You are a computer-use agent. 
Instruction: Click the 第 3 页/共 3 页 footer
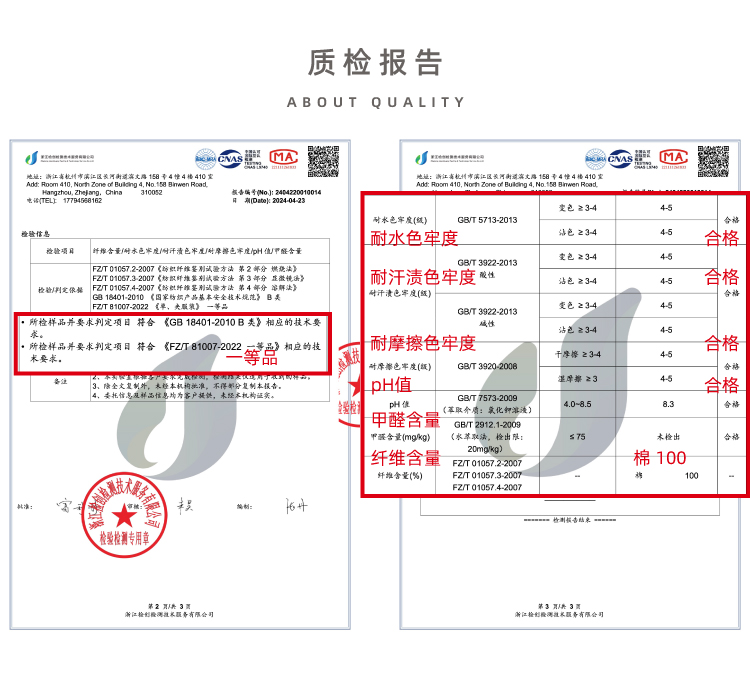[559, 606]
